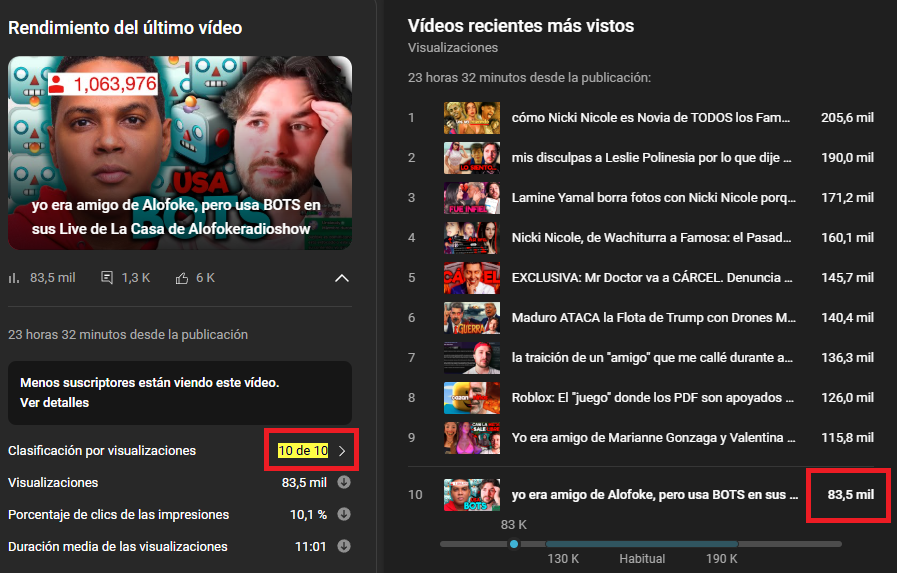897x573 pixels.
Task: Click the 190 K label under the range bar
Action: click(721, 559)
